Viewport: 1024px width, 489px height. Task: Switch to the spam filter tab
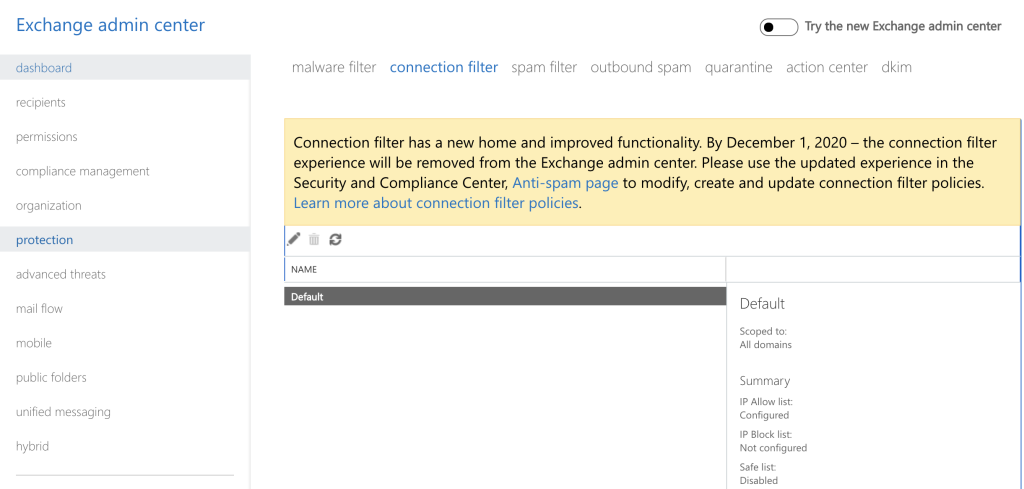click(x=544, y=67)
